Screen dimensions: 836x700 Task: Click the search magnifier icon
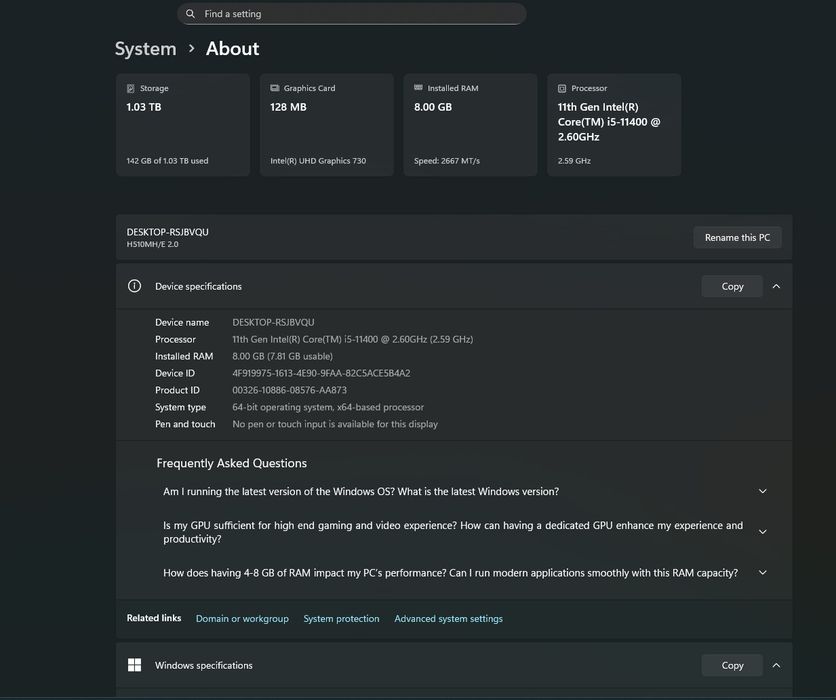[x=191, y=14]
